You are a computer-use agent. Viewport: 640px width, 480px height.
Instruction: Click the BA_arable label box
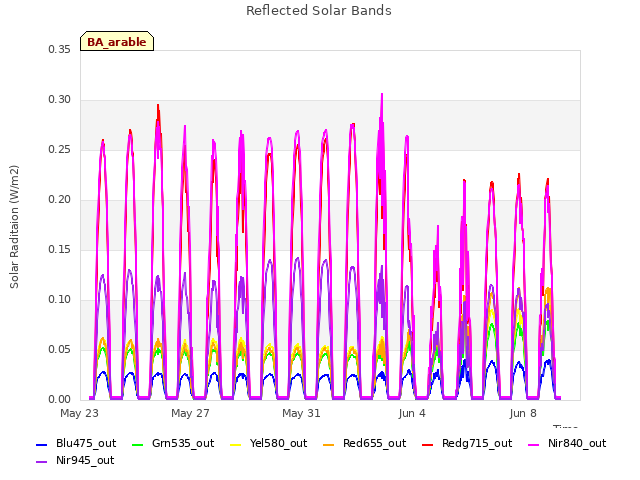click(x=117, y=41)
